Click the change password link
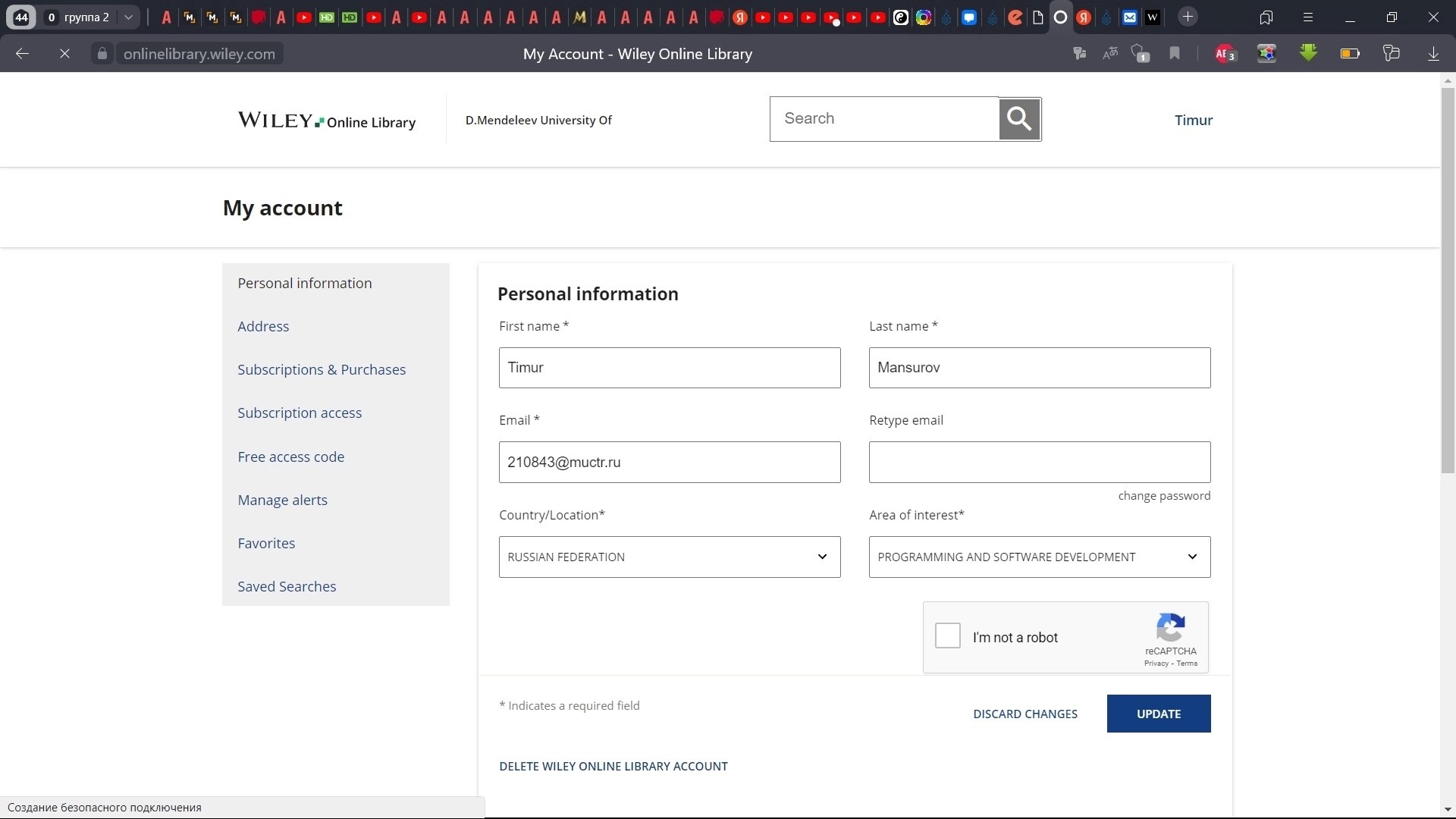Viewport: 1456px width, 819px height. 1163,496
